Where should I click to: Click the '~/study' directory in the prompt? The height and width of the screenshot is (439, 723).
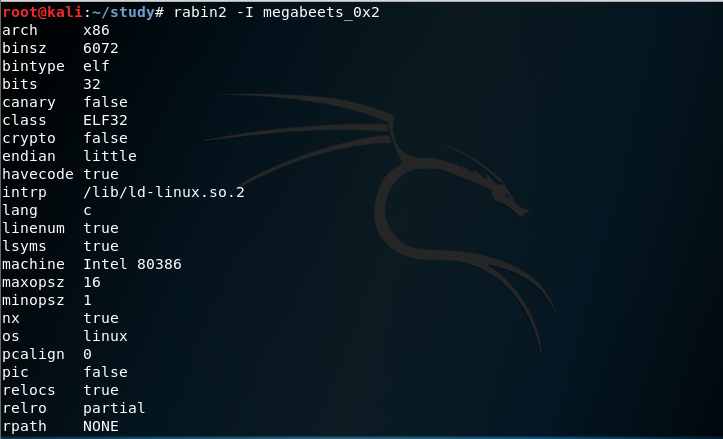123,12
